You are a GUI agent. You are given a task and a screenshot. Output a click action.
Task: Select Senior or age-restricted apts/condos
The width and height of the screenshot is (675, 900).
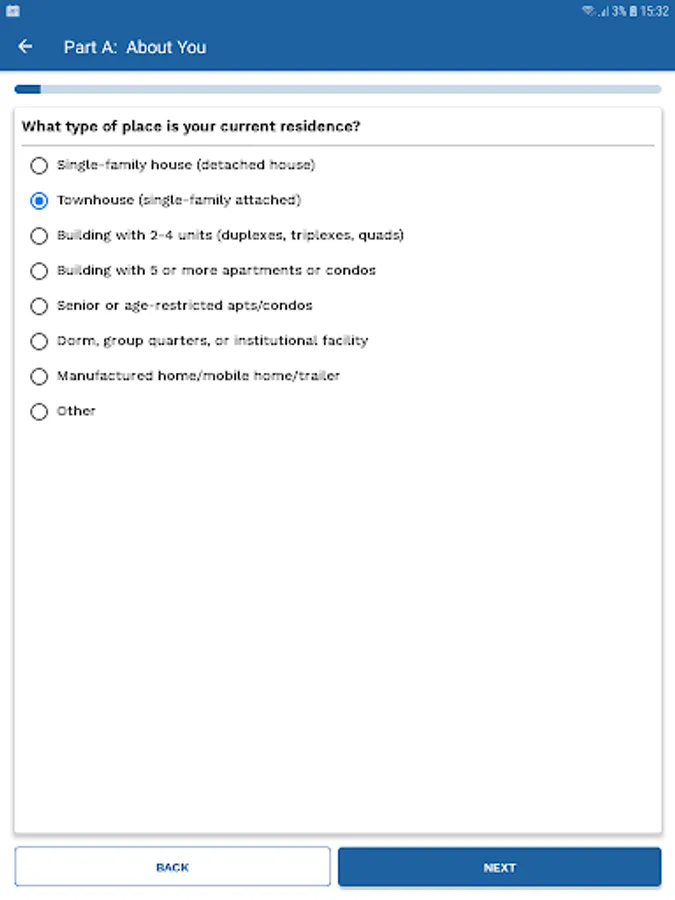39,306
